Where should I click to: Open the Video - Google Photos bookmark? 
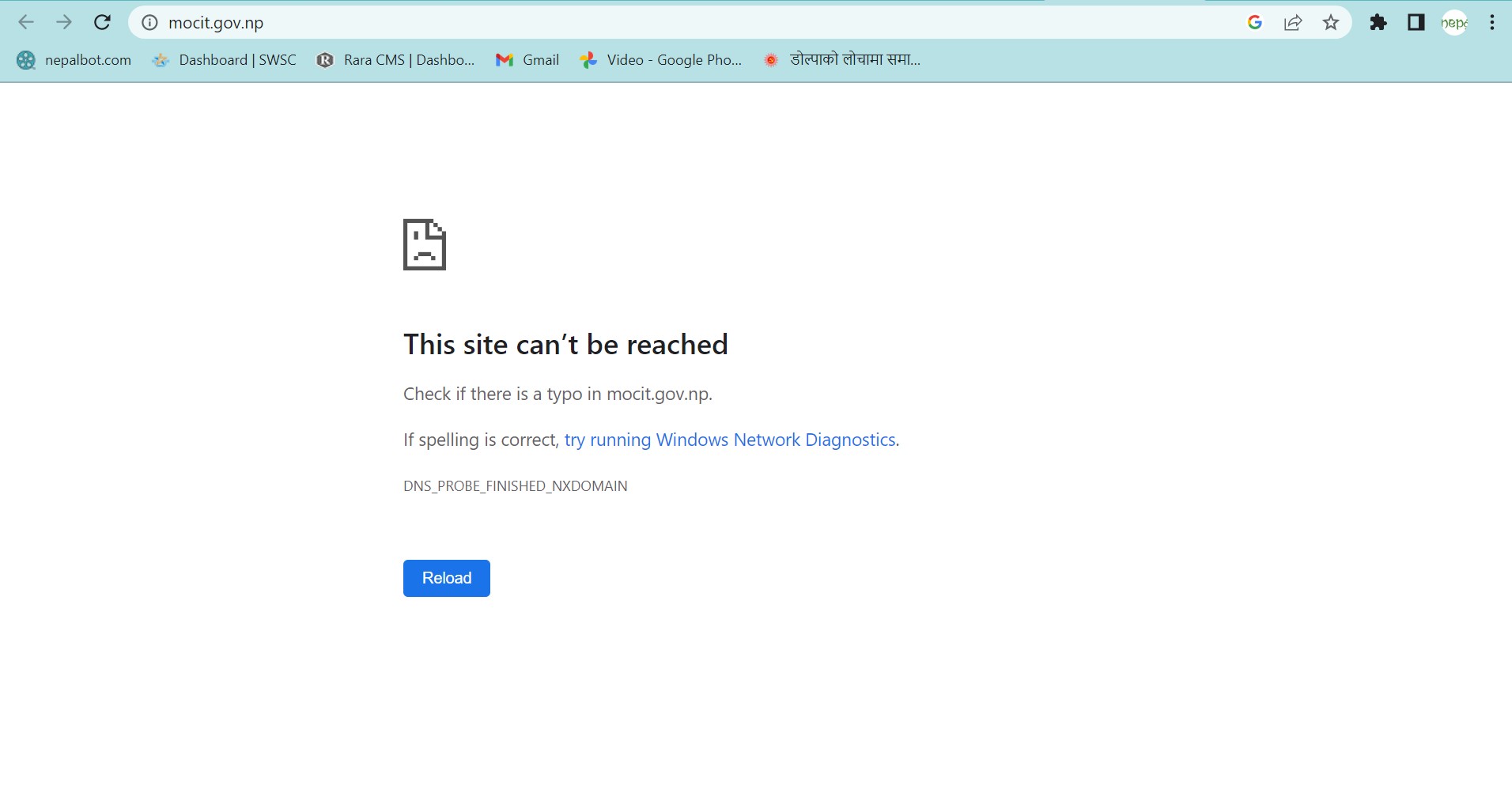coord(661,60)
